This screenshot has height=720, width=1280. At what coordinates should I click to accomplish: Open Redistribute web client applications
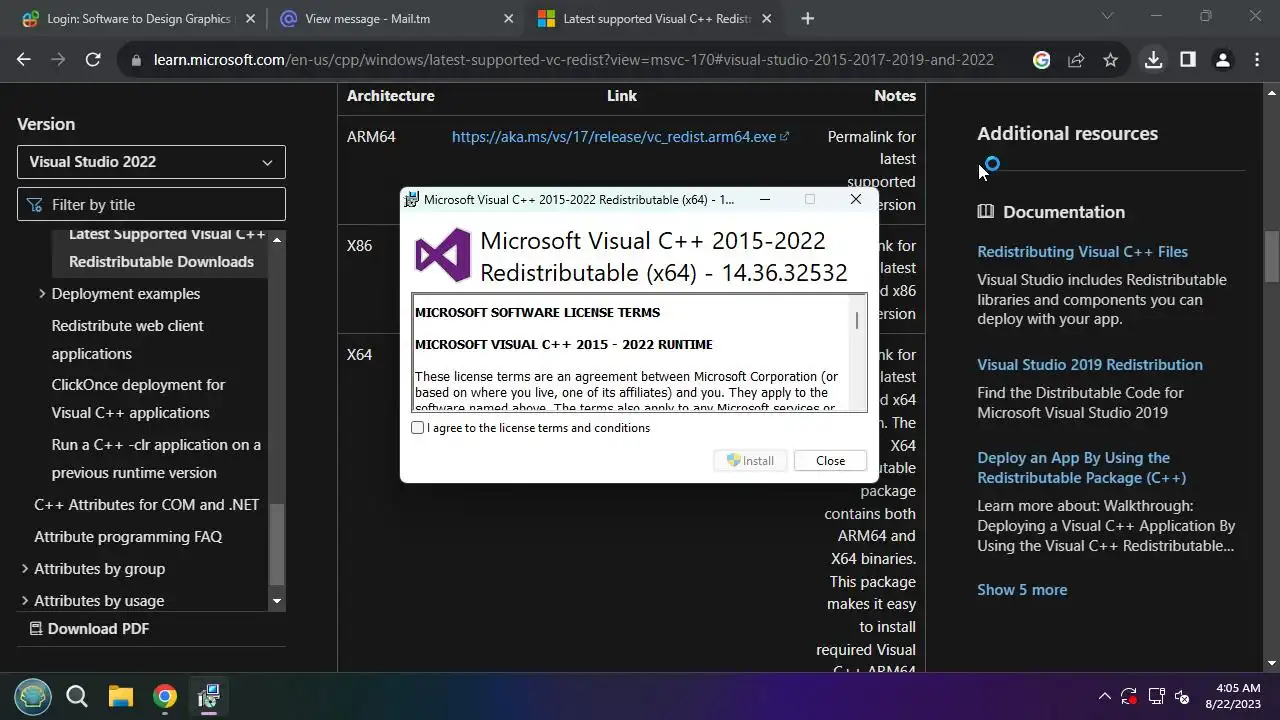[x=127, y=340]
